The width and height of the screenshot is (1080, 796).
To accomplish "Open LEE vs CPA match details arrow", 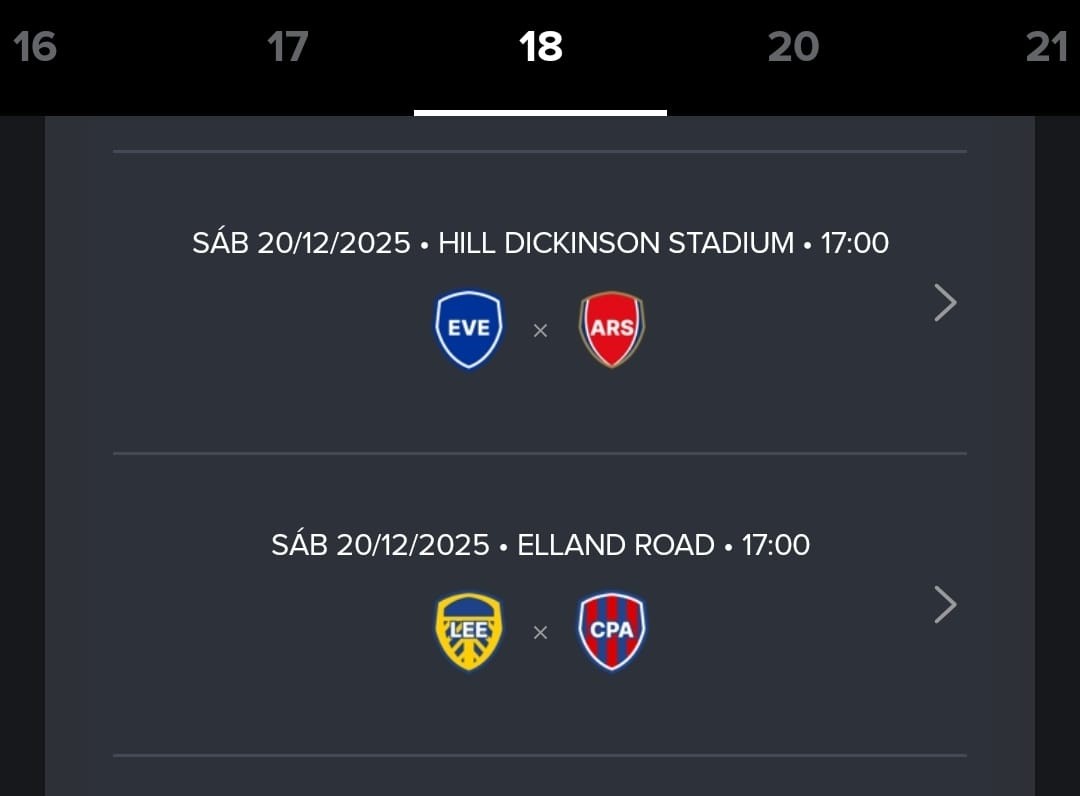I will (945, 604).
